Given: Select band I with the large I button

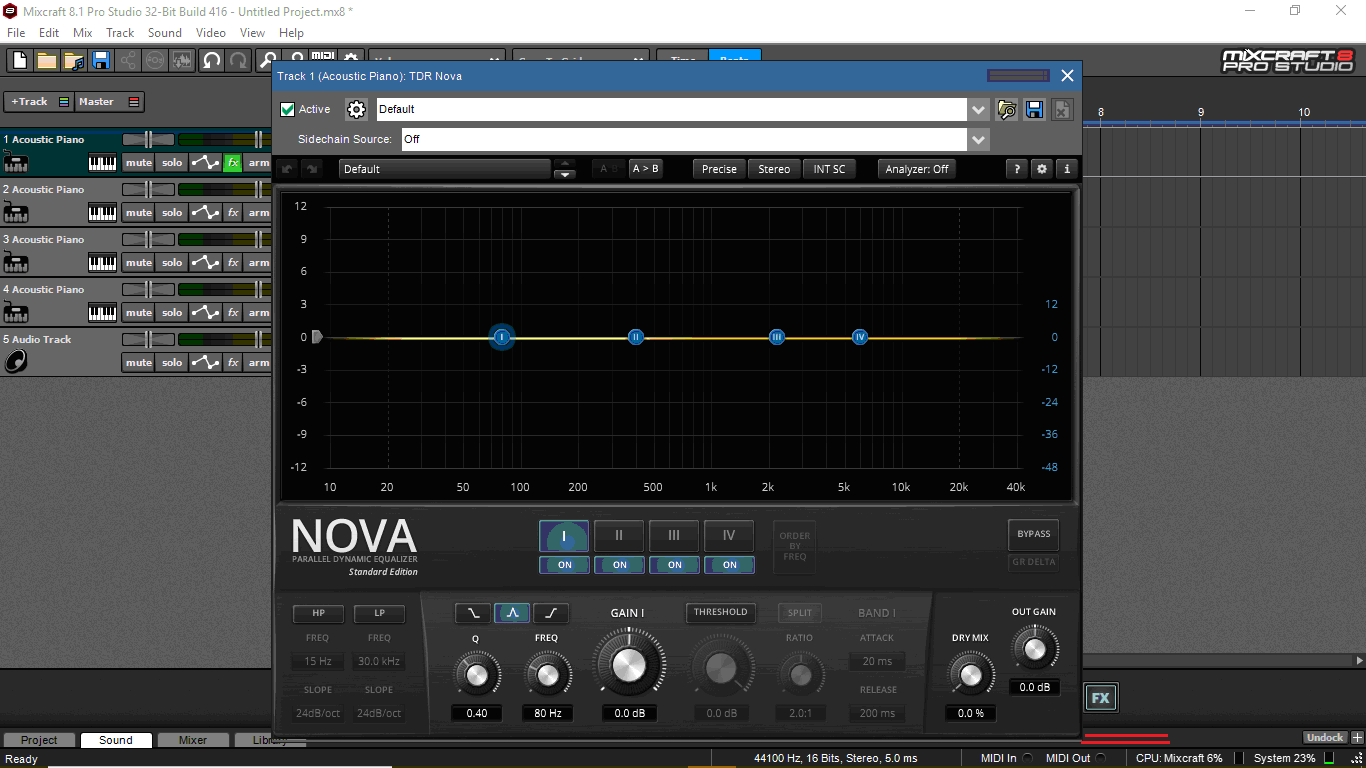Looking at the screenshot, I should (564, 536).
